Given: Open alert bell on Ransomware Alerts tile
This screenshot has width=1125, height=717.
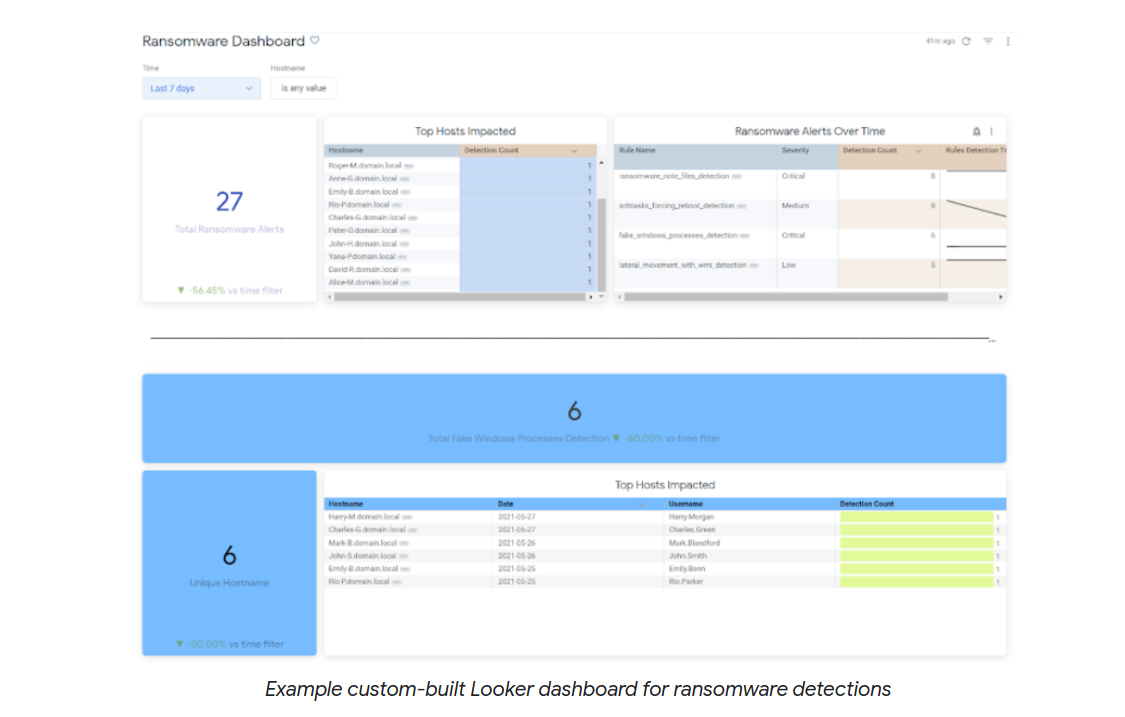Looking at the screenshot, I should tap(976, 131).
